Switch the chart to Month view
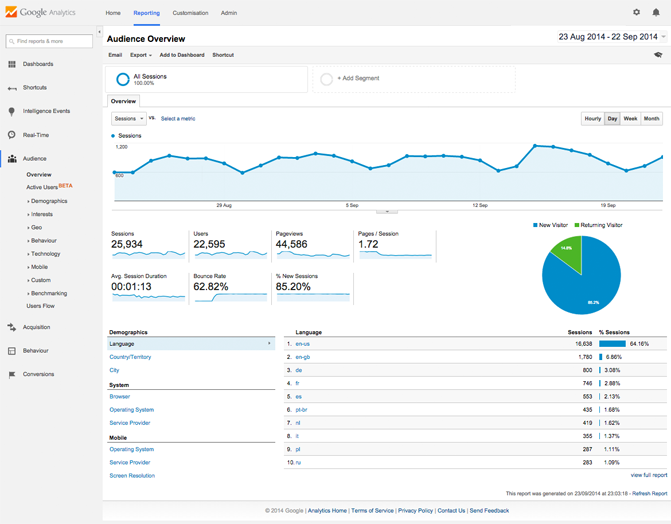 pyautogui.click(x=651, y=119)
